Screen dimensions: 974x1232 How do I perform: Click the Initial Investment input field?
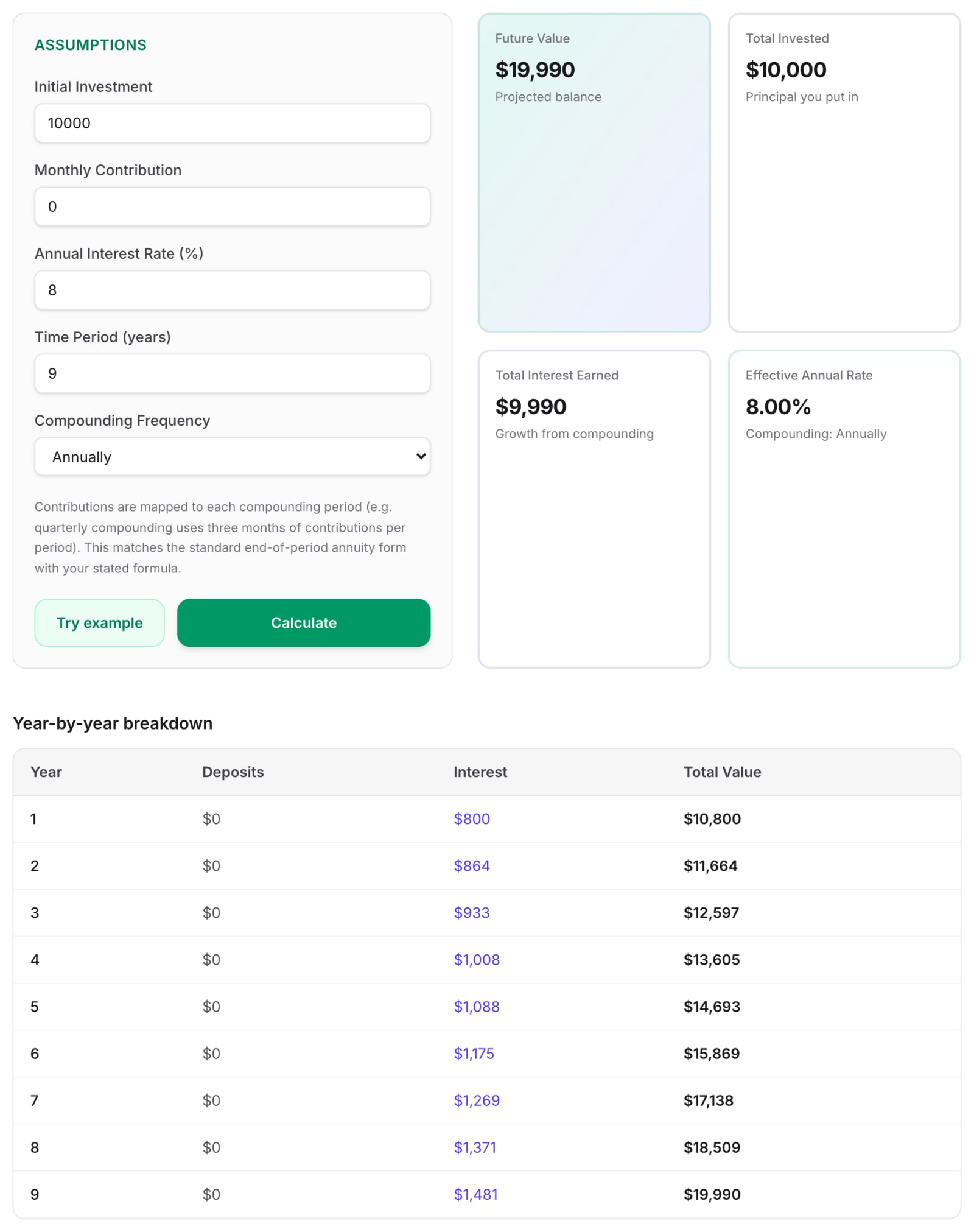point(232,123)
